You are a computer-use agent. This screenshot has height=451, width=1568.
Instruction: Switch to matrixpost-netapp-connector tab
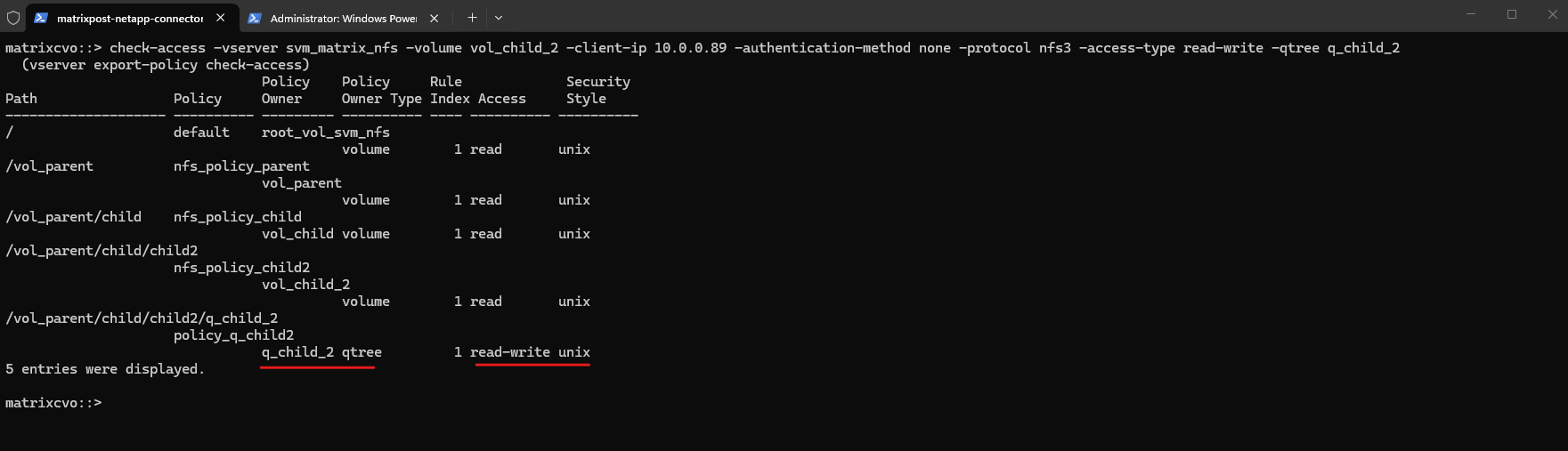[129, 18]
